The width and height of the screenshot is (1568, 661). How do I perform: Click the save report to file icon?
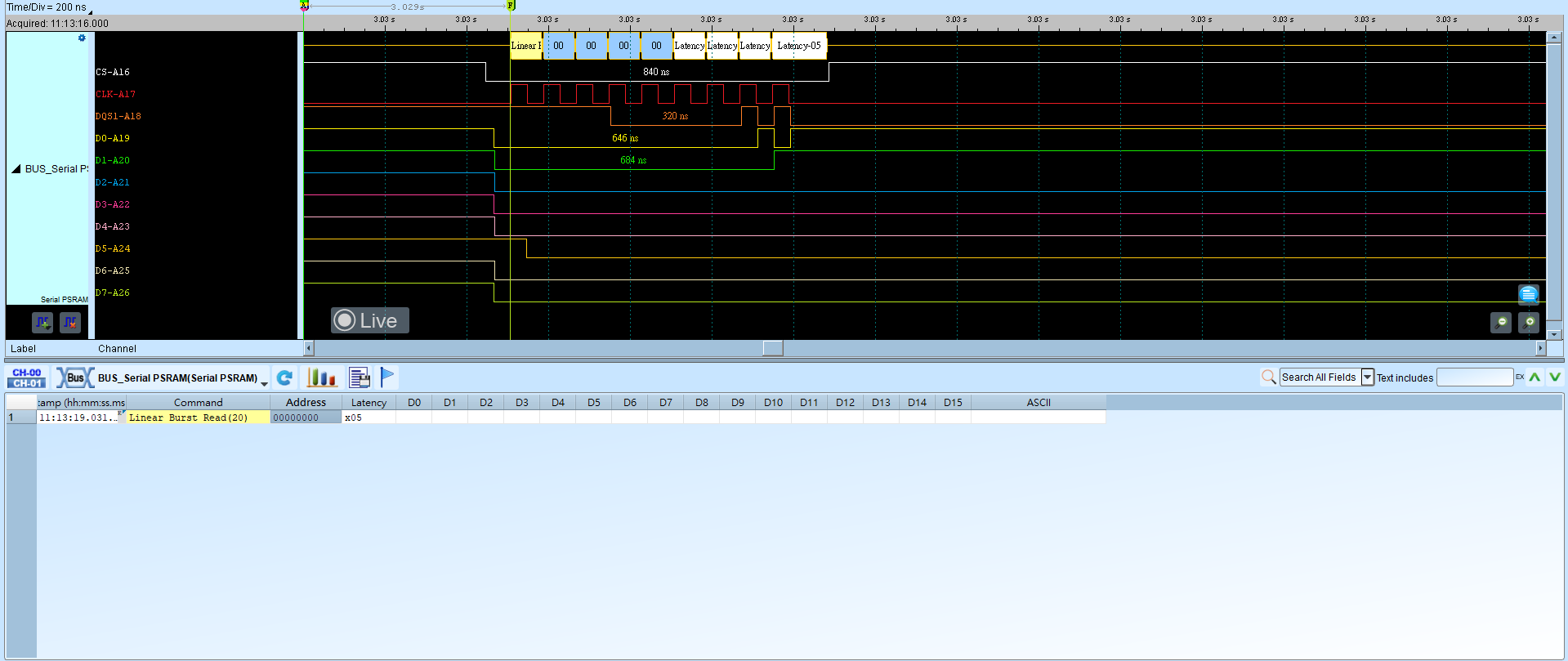[360, 377]
